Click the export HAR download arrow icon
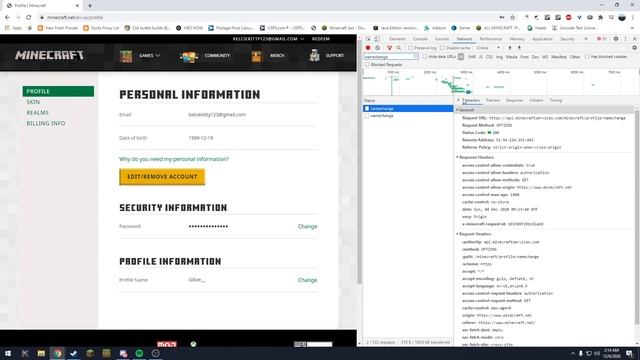 click(519, 48)
